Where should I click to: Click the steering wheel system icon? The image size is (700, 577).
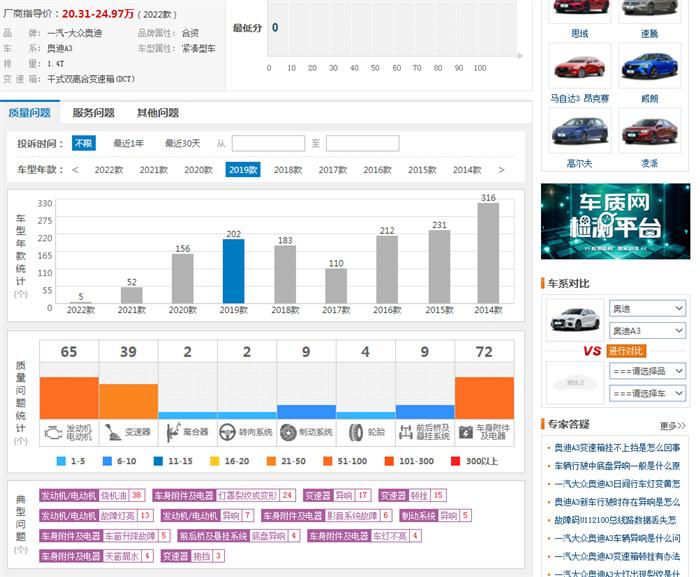point(227,432)
